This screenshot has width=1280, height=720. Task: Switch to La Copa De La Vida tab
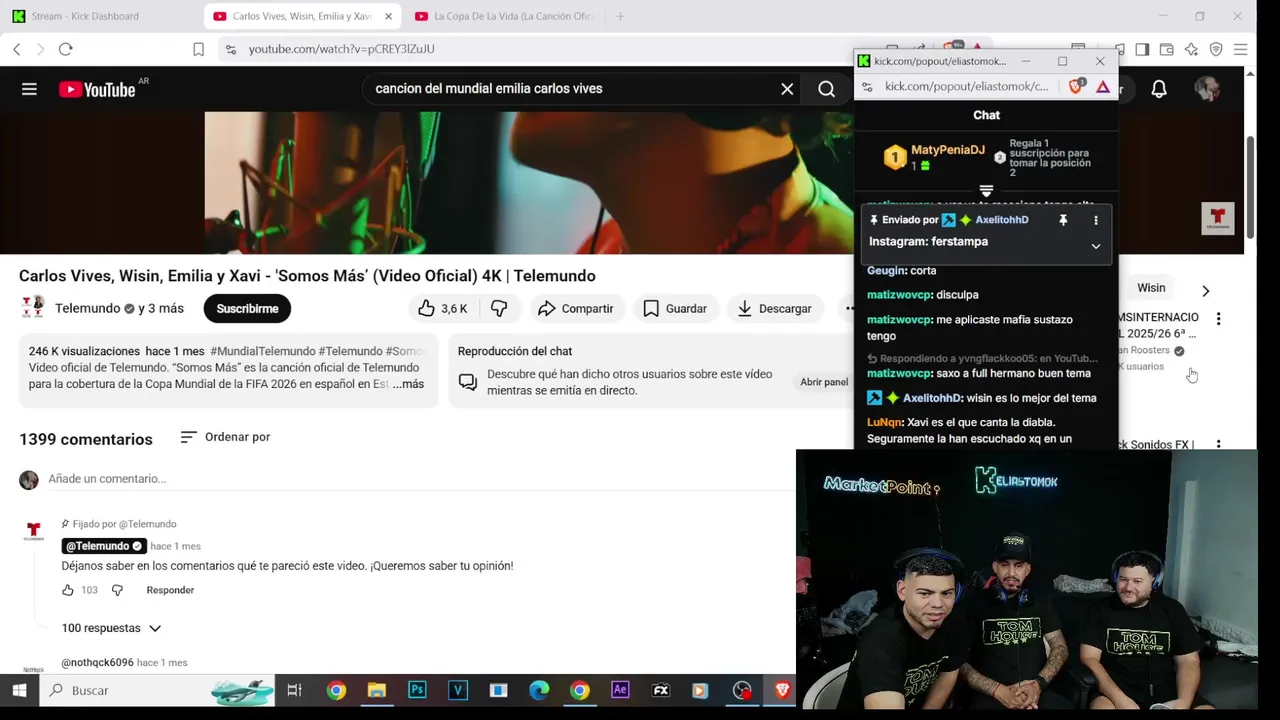pos(503,16)
